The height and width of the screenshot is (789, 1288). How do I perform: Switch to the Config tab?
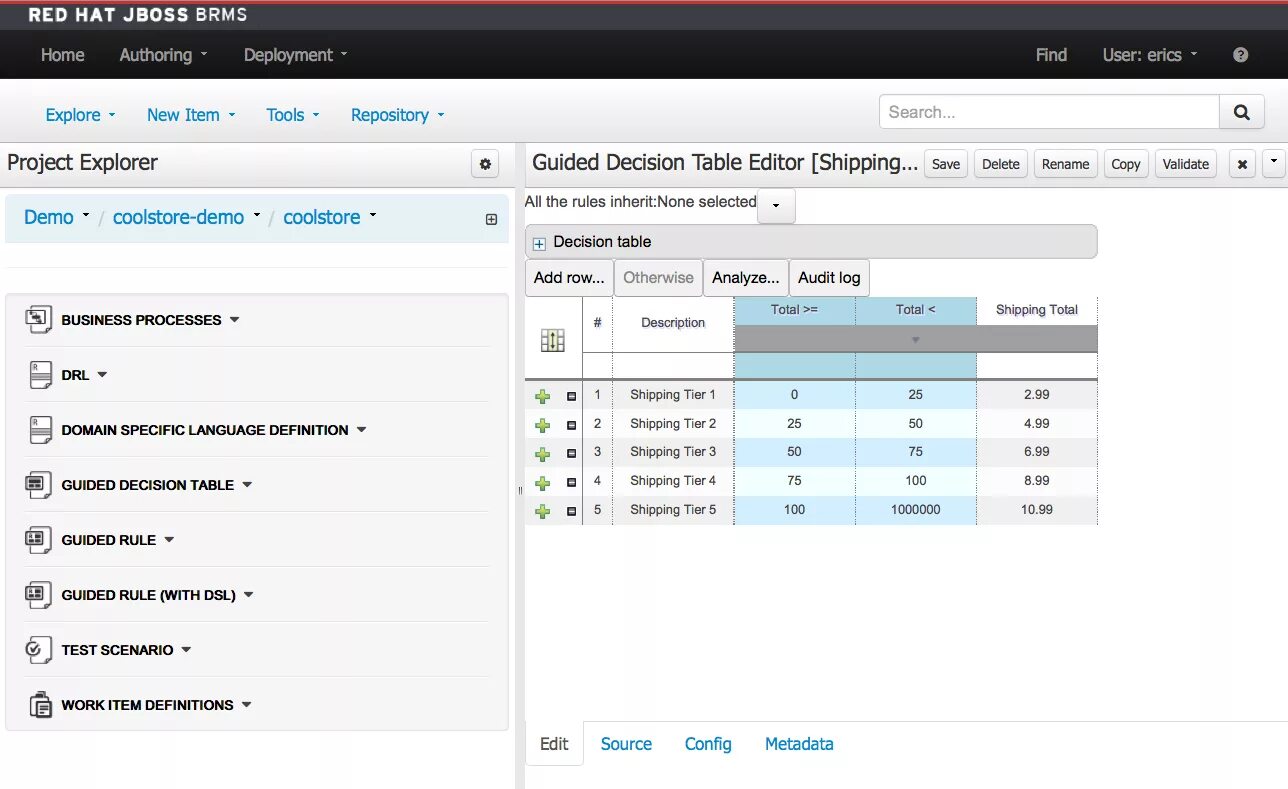coord(708,744)
